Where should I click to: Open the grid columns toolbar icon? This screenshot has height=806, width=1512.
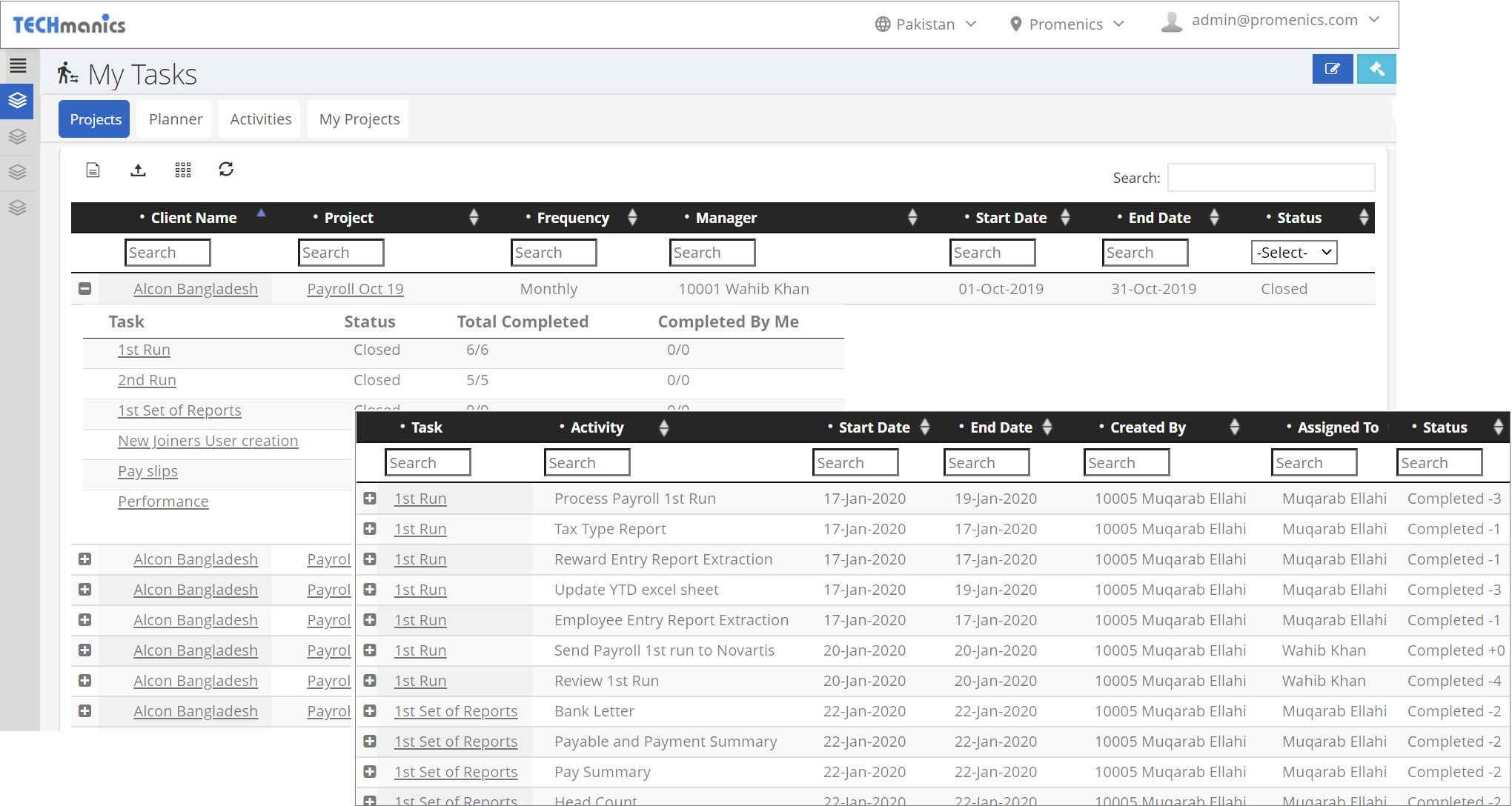(x=183, y=170)
